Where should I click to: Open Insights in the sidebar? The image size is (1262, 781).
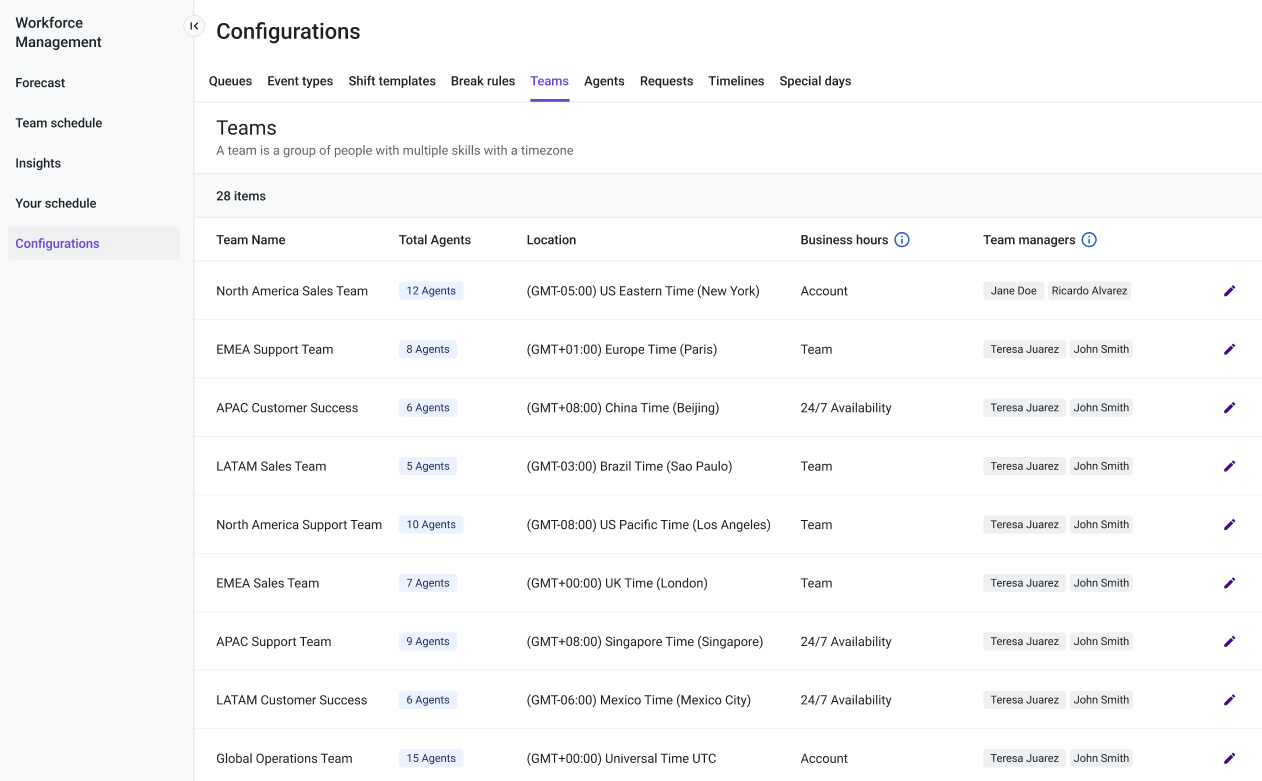[94, 163]
